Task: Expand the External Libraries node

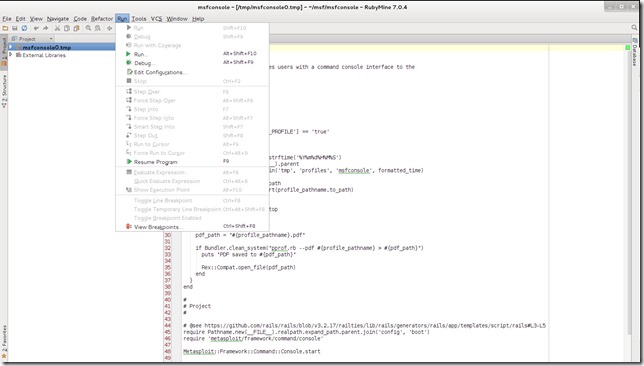Action: [x=11, y=55]
